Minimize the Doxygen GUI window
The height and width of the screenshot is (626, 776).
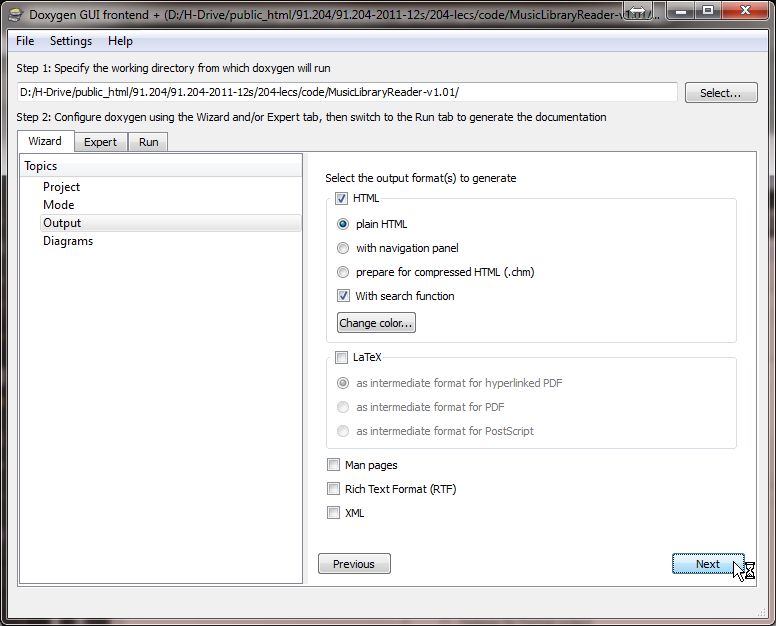click(681, 10)
